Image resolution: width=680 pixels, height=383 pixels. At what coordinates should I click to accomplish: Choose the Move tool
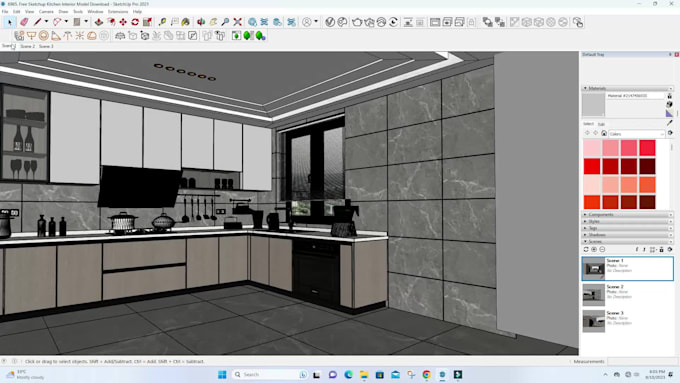coord(123,22)
